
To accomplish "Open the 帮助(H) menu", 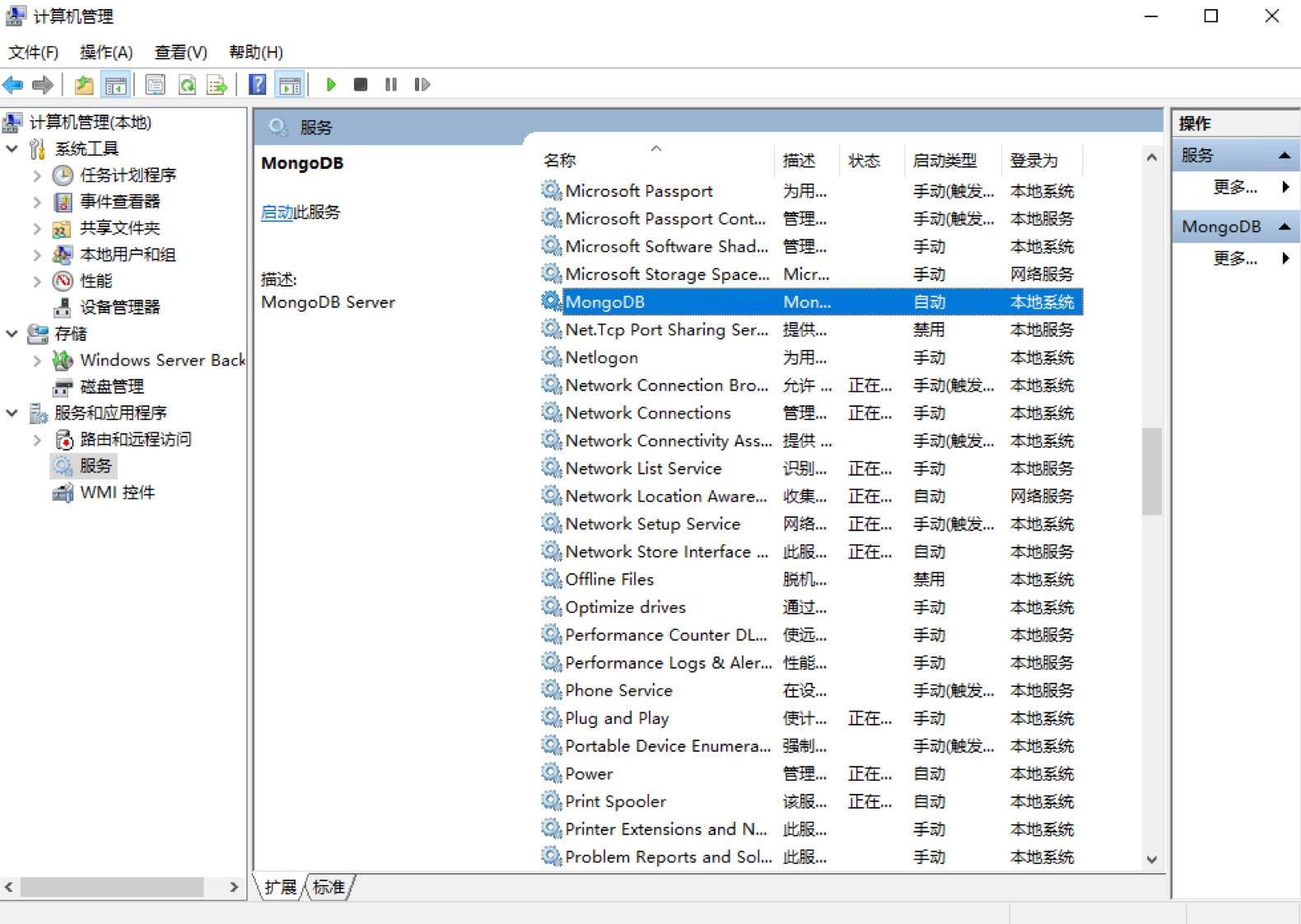I will tap(255, 52).
